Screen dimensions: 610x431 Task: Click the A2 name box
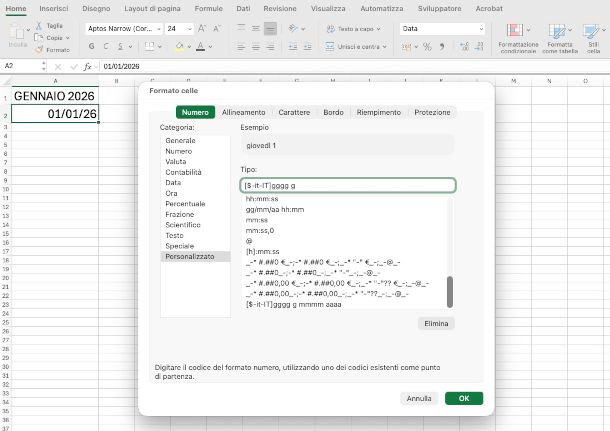[x=22, y=67]
